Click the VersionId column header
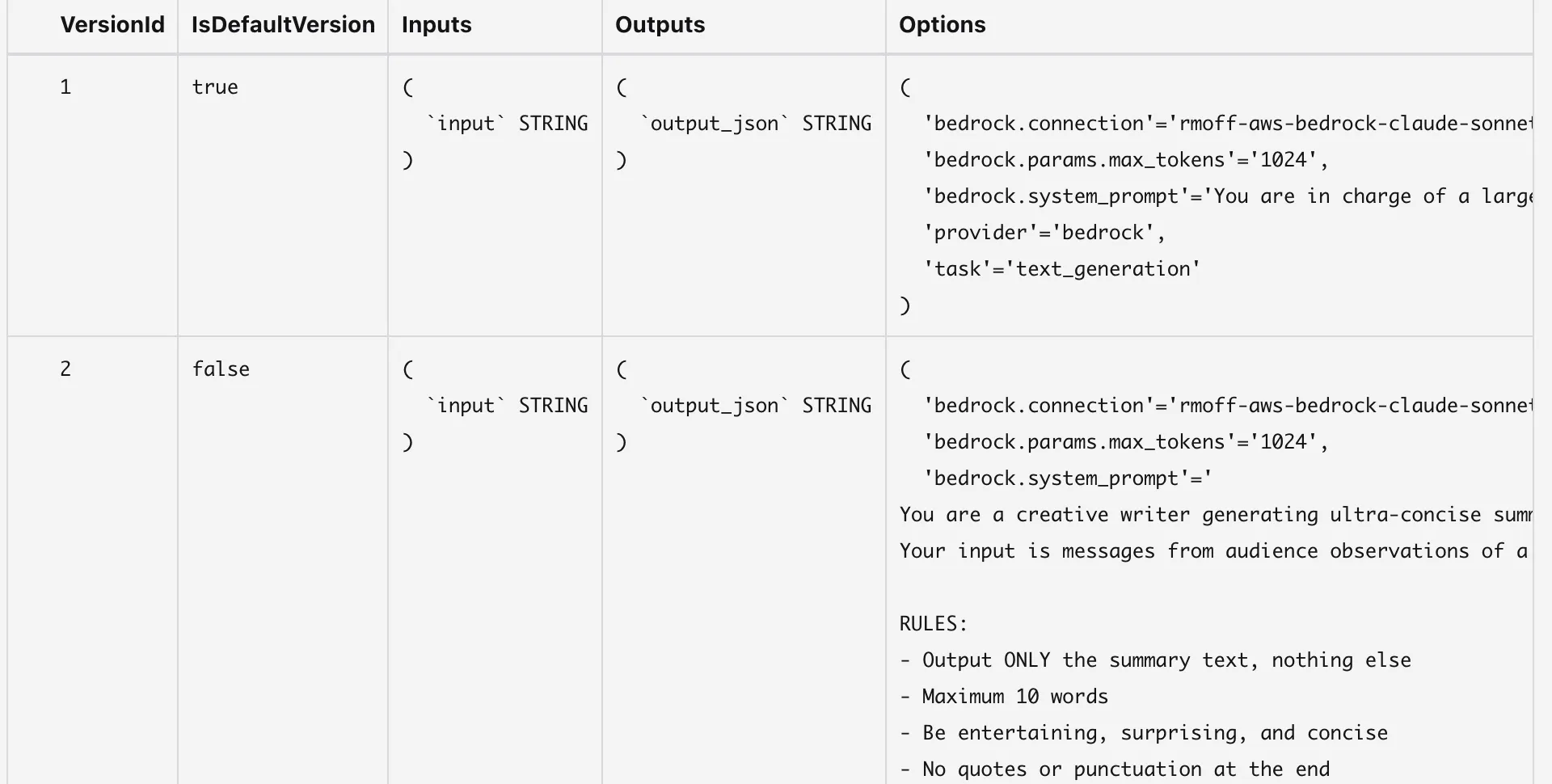 click(x=112, y=25)
